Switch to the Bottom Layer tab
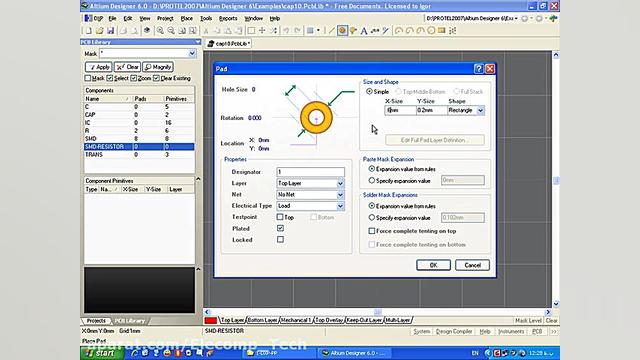This screenshot has height=360, width=640. (262, 320)
